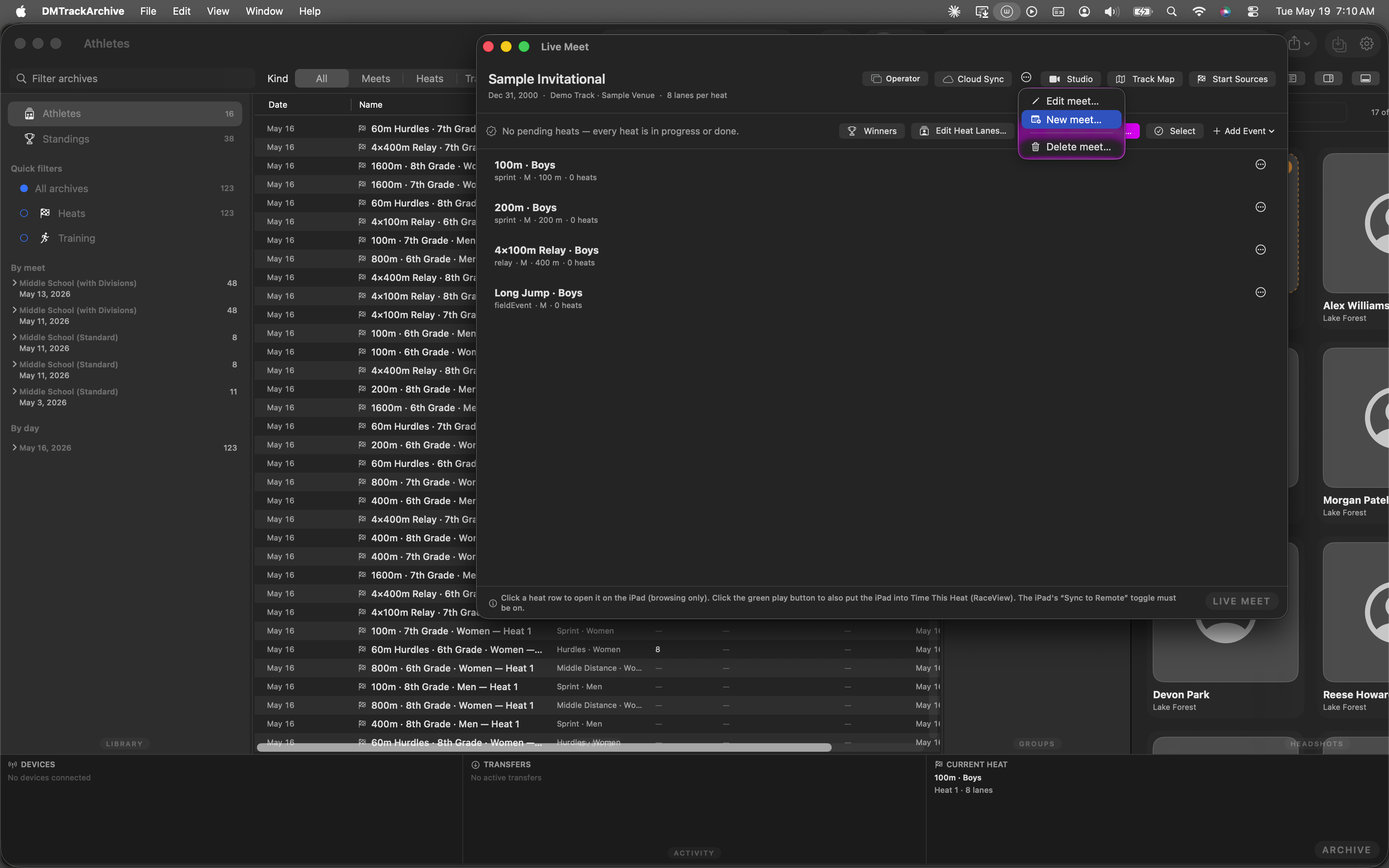Image resolution: width=1389 pixels, height=868 pixels.
Task: Choose New meet… from the menu
Action: tap(1071, 119)
